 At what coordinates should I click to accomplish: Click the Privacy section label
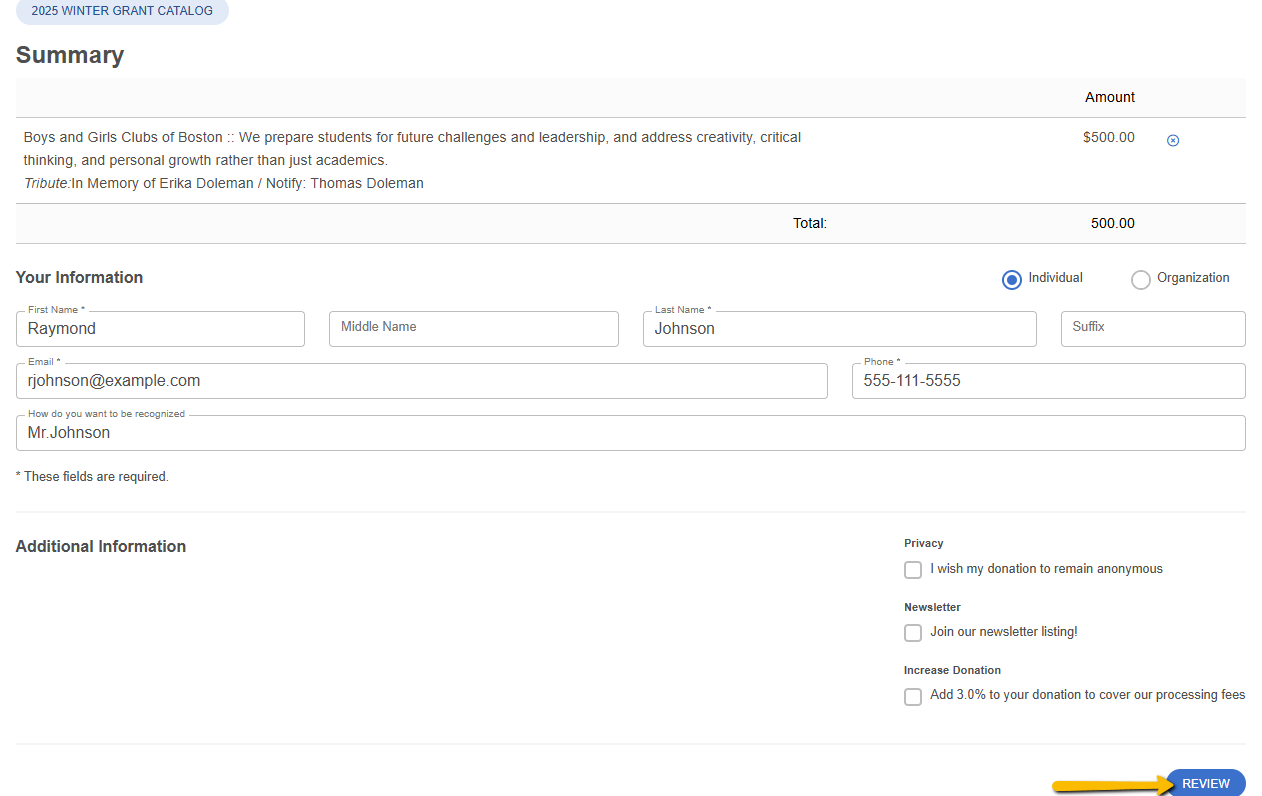click(x=924, y=543)
